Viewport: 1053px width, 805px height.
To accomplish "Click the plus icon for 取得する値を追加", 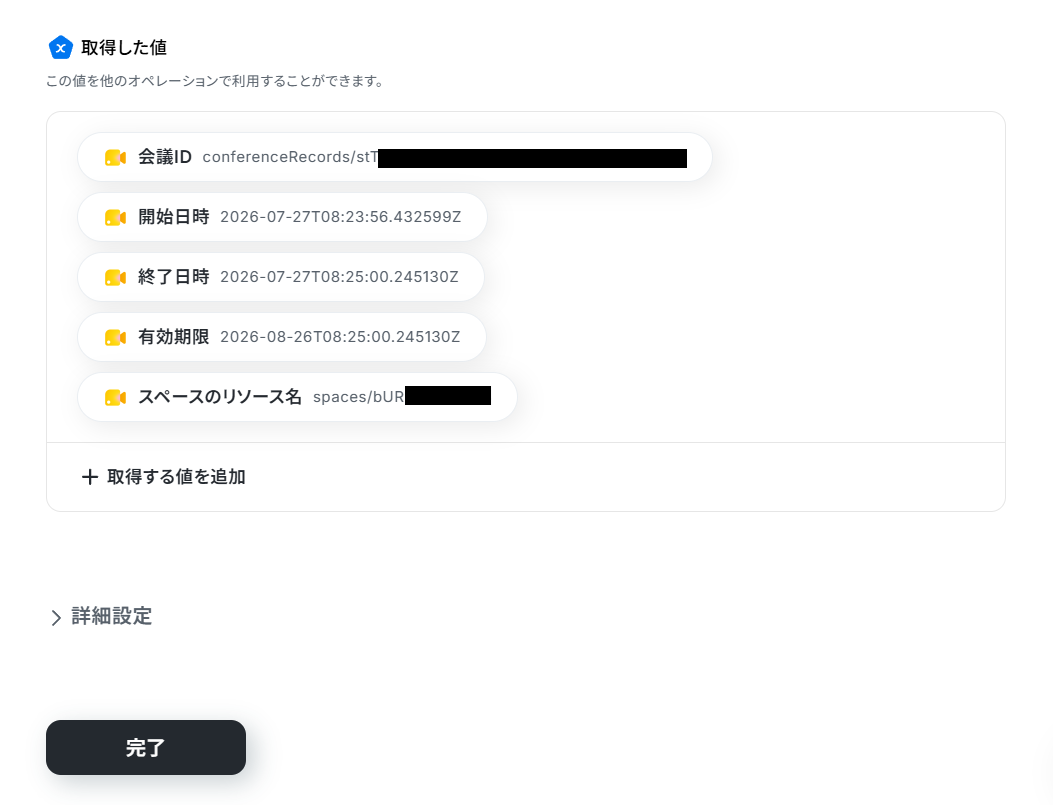I will 90,477.
